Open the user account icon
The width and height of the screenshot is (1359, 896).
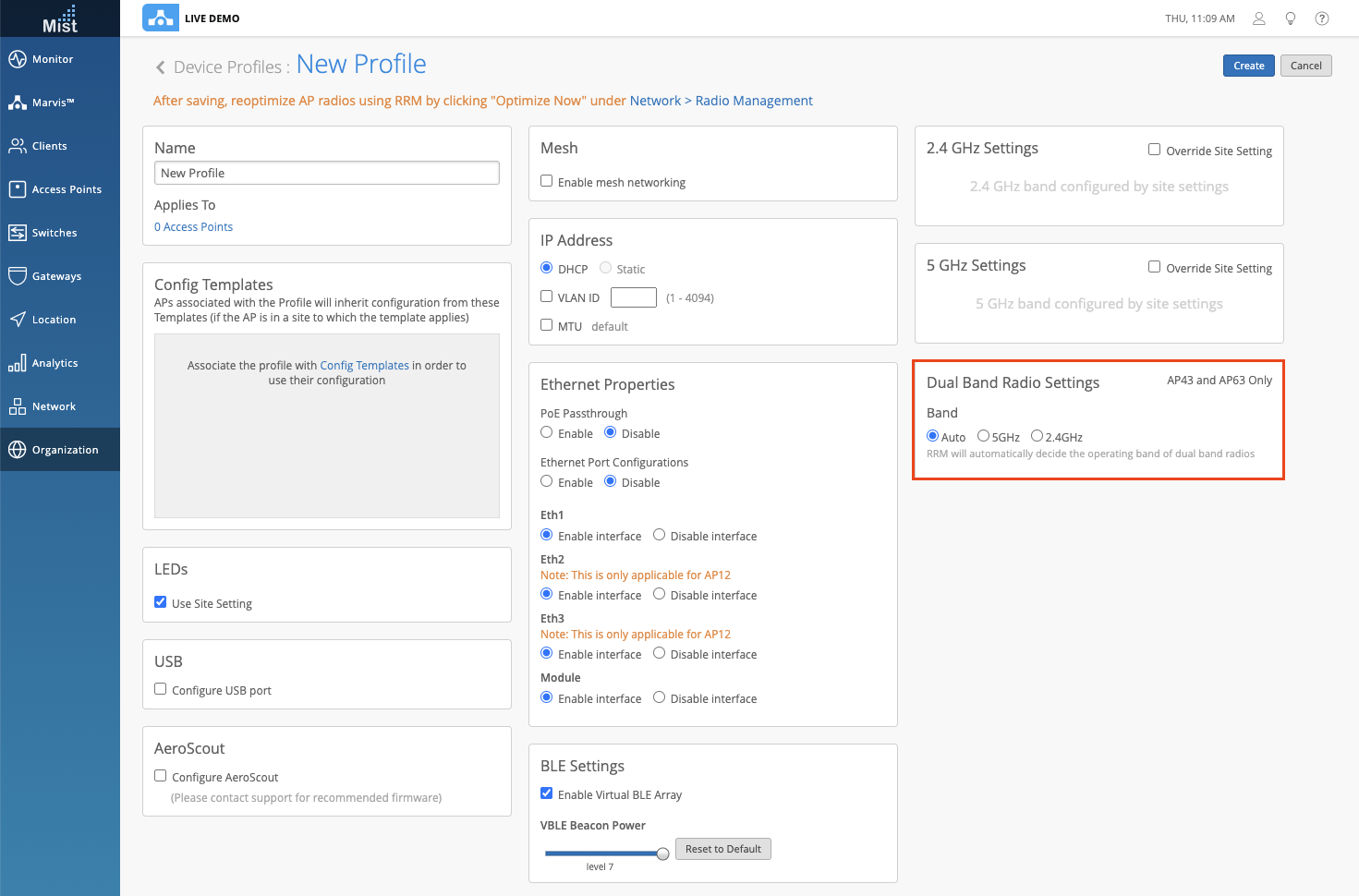(x=1258, y=18)
